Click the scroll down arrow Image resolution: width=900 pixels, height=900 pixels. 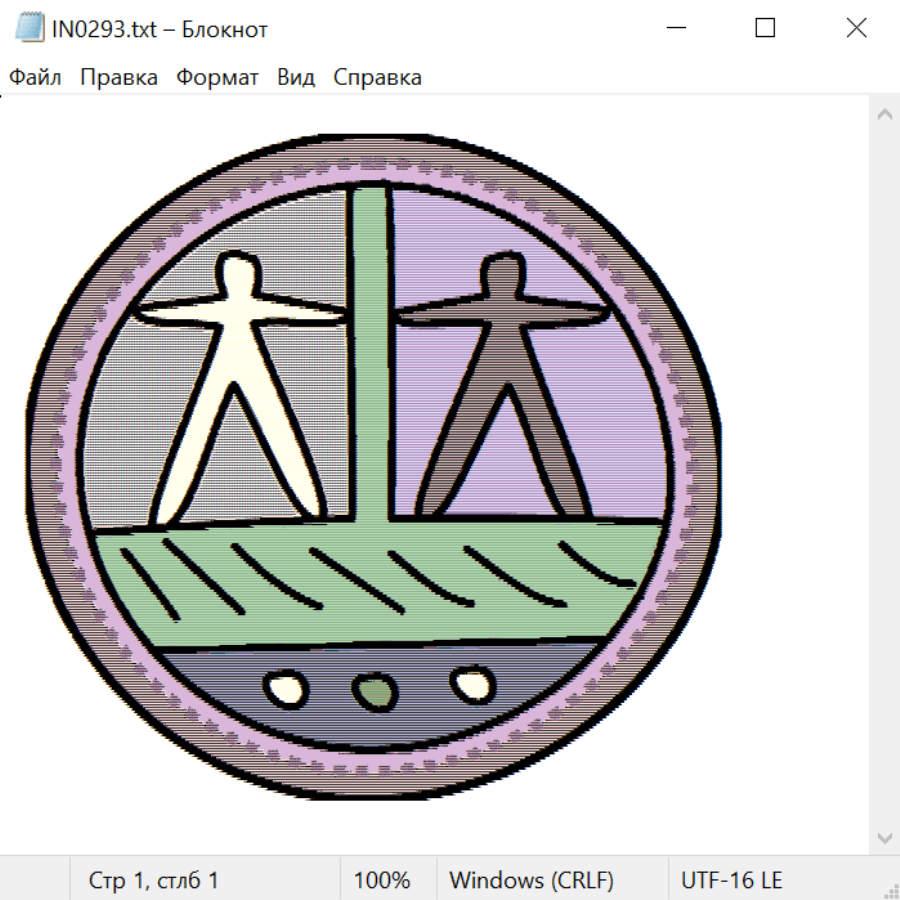[884, 836]
